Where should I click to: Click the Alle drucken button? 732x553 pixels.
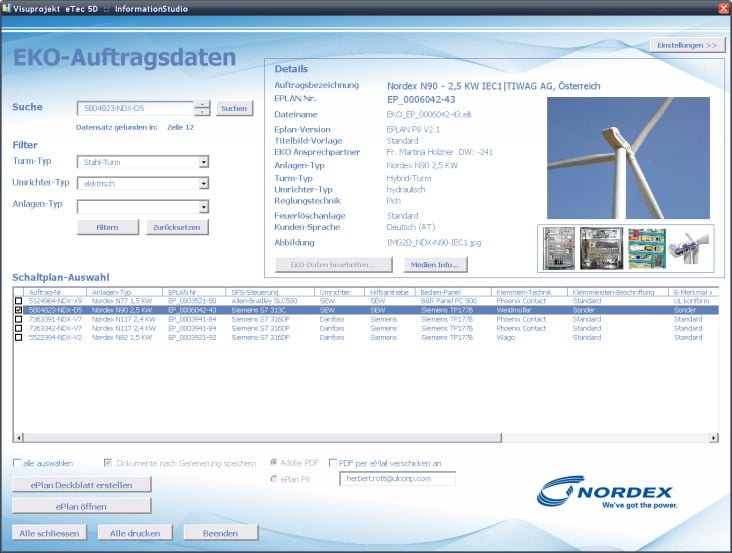click(135, 533)
